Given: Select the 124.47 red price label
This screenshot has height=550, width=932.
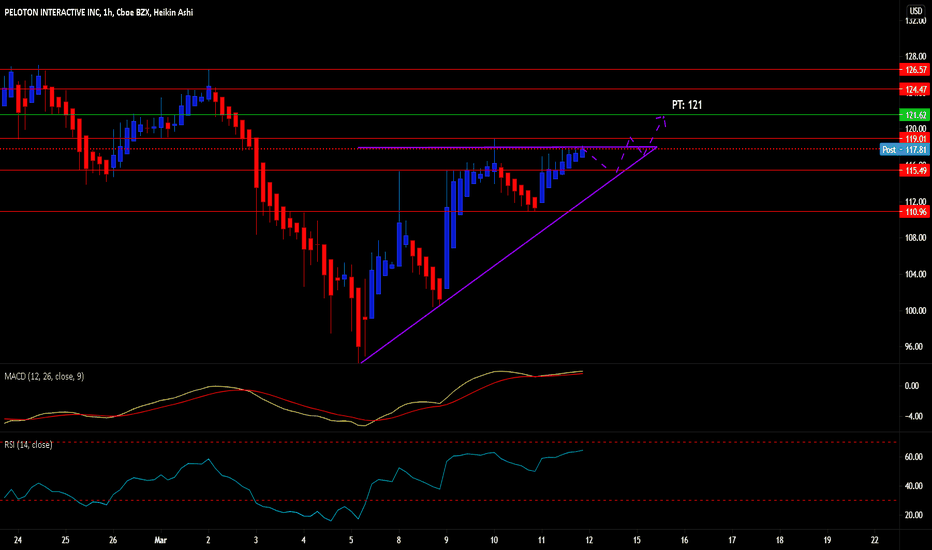Looking at the screenshot, I should click(x=914, y=90).
